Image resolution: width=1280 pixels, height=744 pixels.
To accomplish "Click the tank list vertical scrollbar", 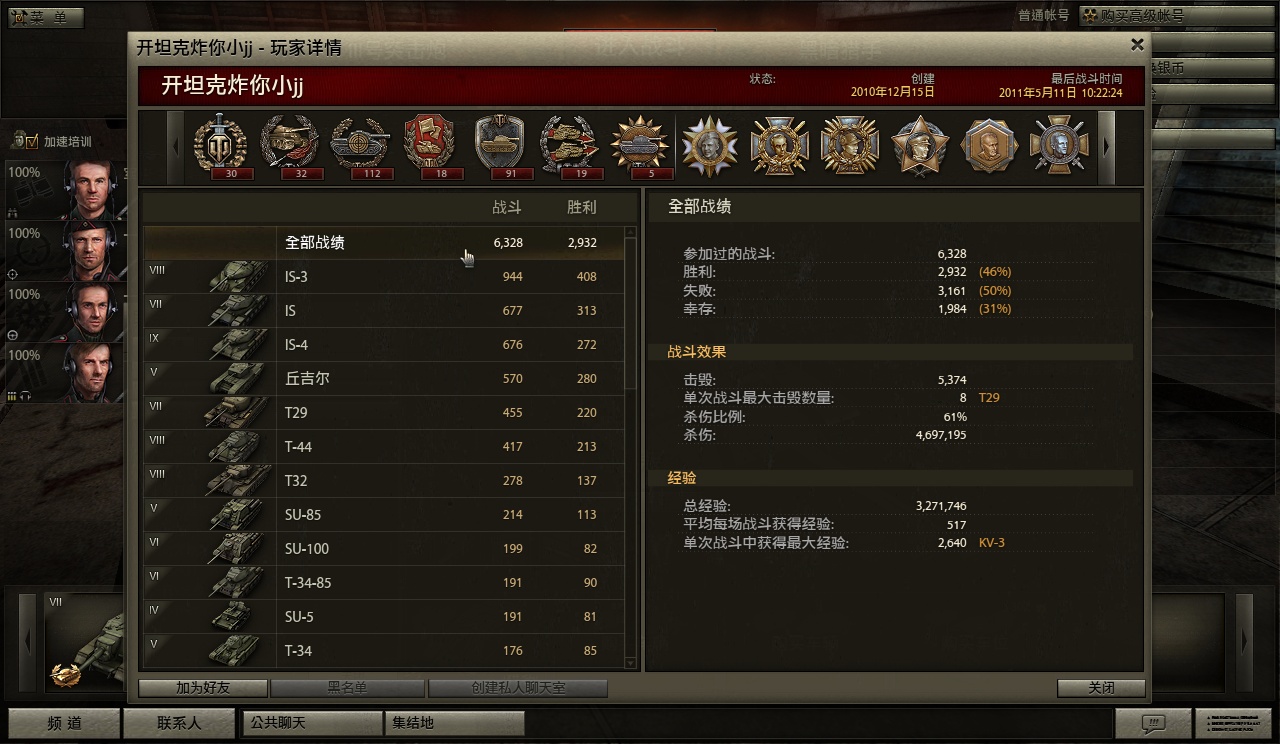I will [x=630, y=448].
